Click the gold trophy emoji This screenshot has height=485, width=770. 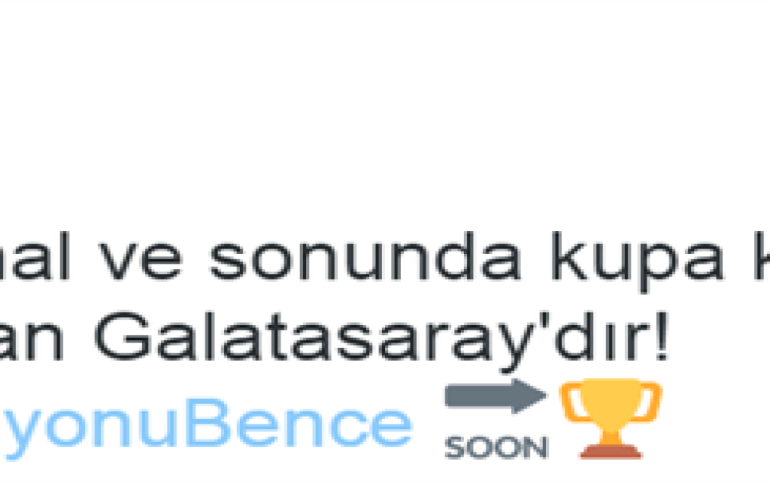click(x=611, y=418)
